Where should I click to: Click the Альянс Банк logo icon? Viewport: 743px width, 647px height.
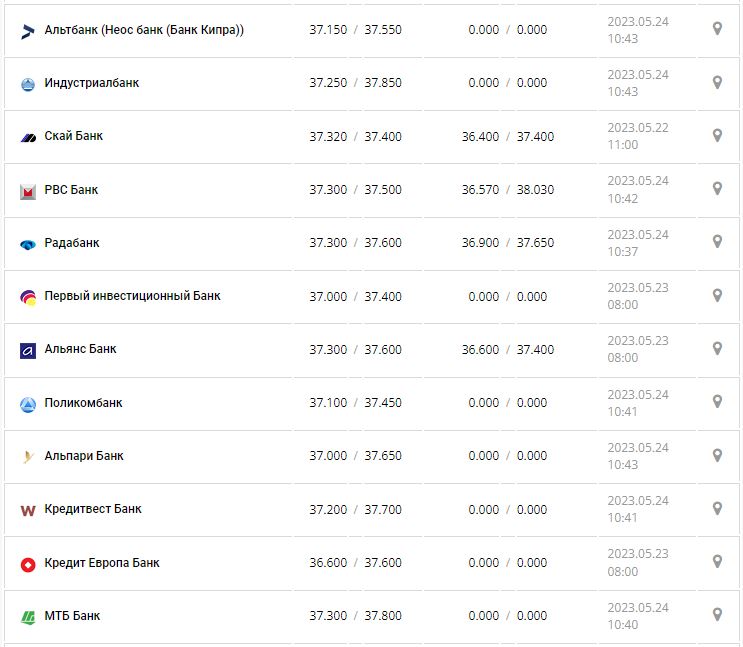[28, 350]
